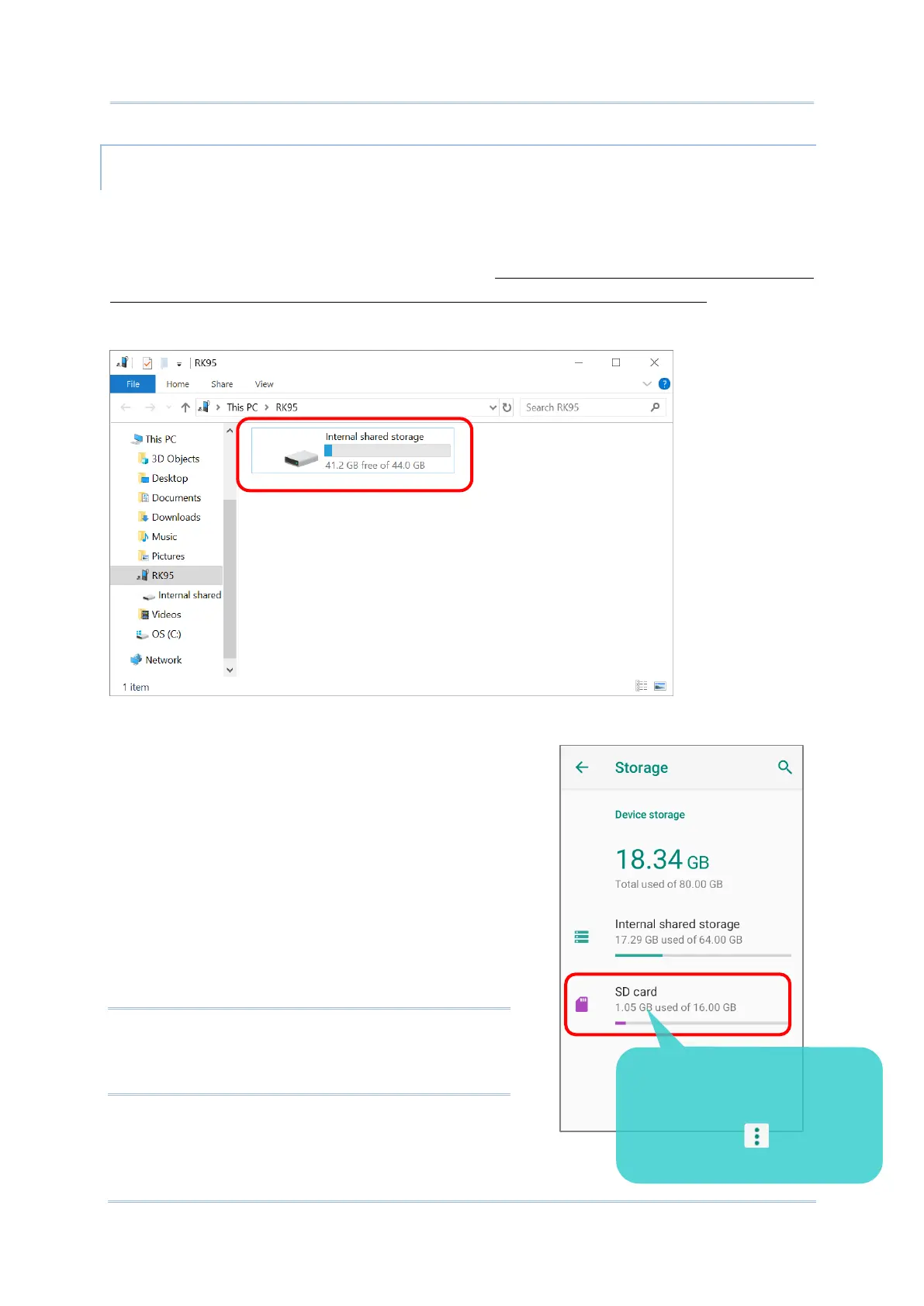Click the Properties quick access icon
Viewport: 924px width, 1306px height.
point(147,362)
